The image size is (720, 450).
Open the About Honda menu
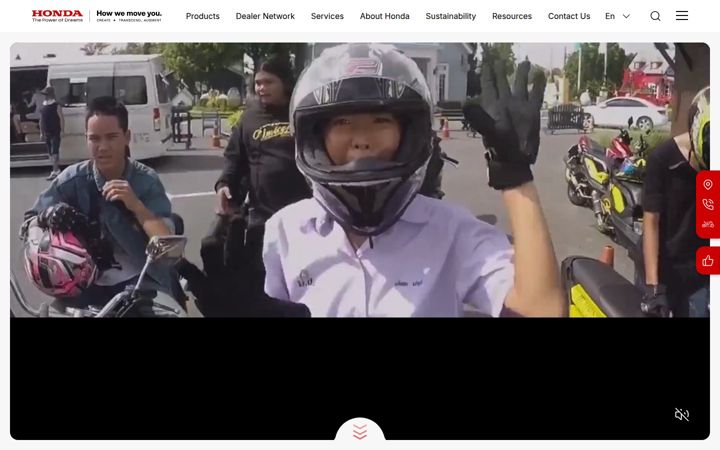pyautogui.click(x=384, y=16)
